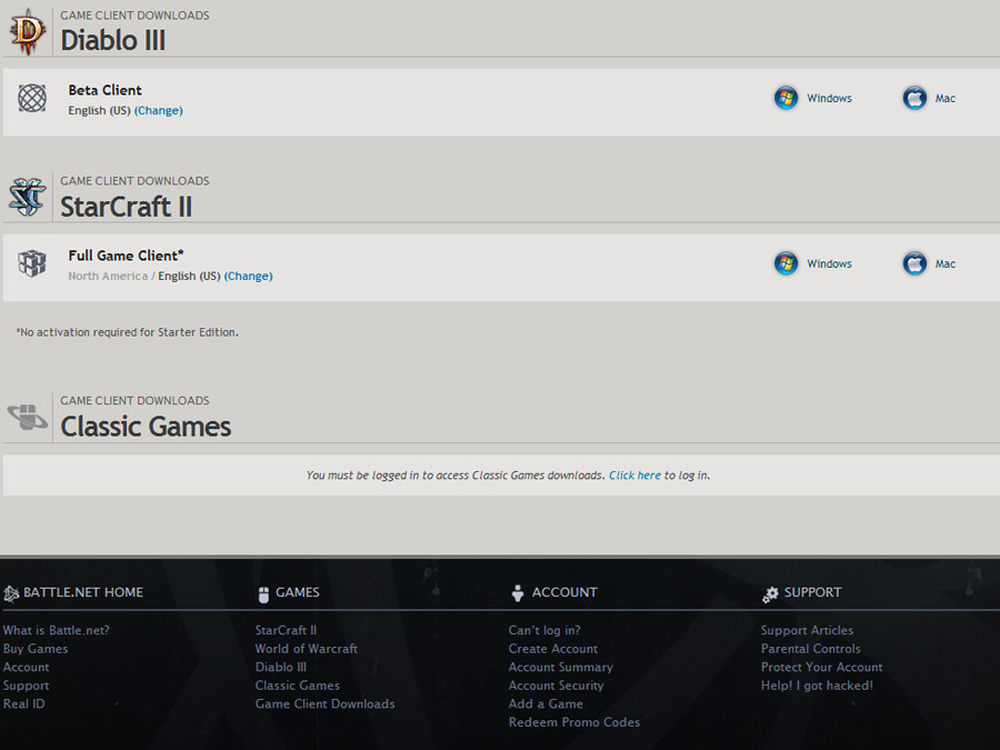Open Protect Your Account footer link
The width and height of the screenshot is (1000, 750).
point(821,667)
